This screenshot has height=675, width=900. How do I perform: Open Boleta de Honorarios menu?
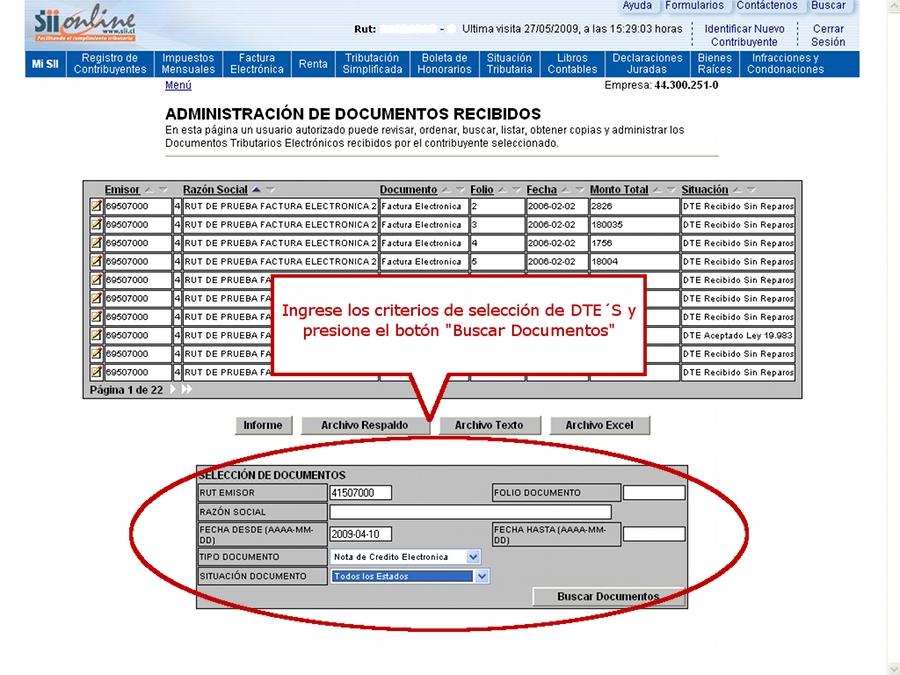click(x=444, y=64)
